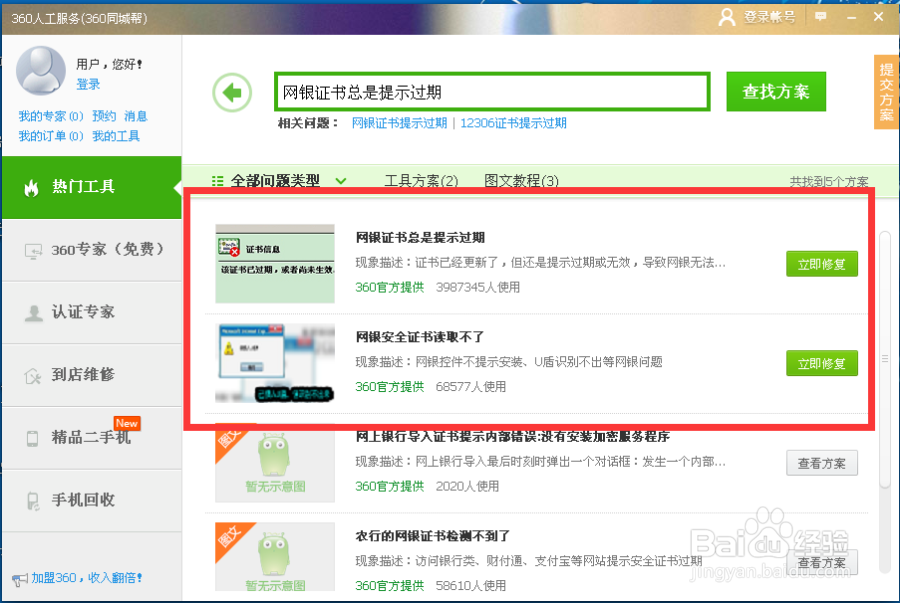Open the 到店维修 repair service icon
Viewport: 900px width, 603px height.
(x=30, y=375)
